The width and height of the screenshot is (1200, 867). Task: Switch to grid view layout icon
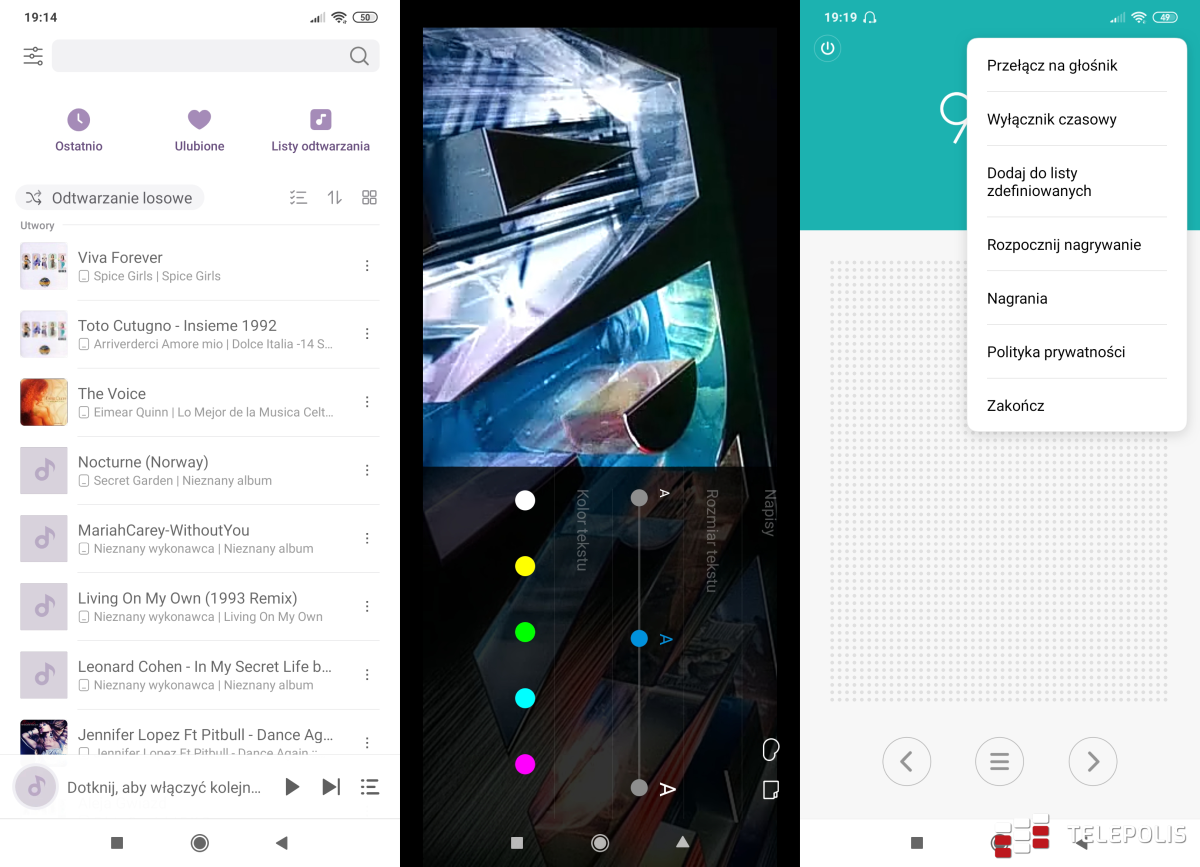[369, 198]
